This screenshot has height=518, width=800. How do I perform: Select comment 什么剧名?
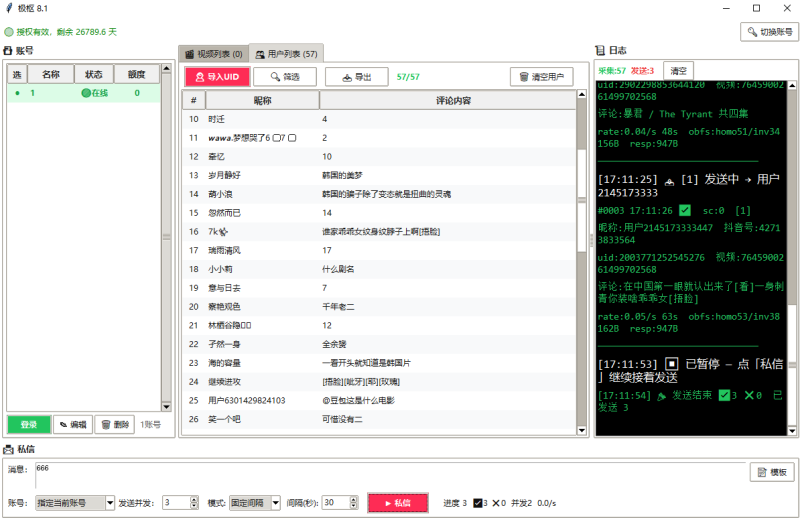point(338,269)
